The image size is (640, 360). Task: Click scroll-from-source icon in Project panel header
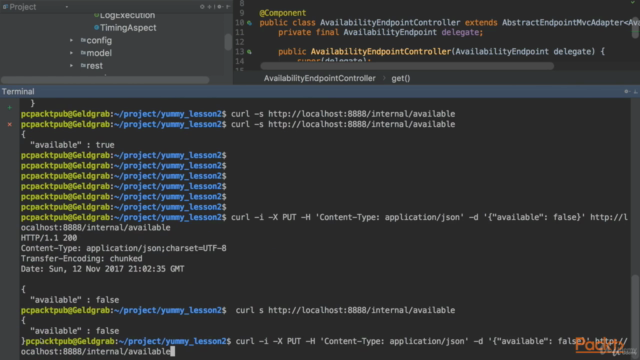click(x=202, y=7)
